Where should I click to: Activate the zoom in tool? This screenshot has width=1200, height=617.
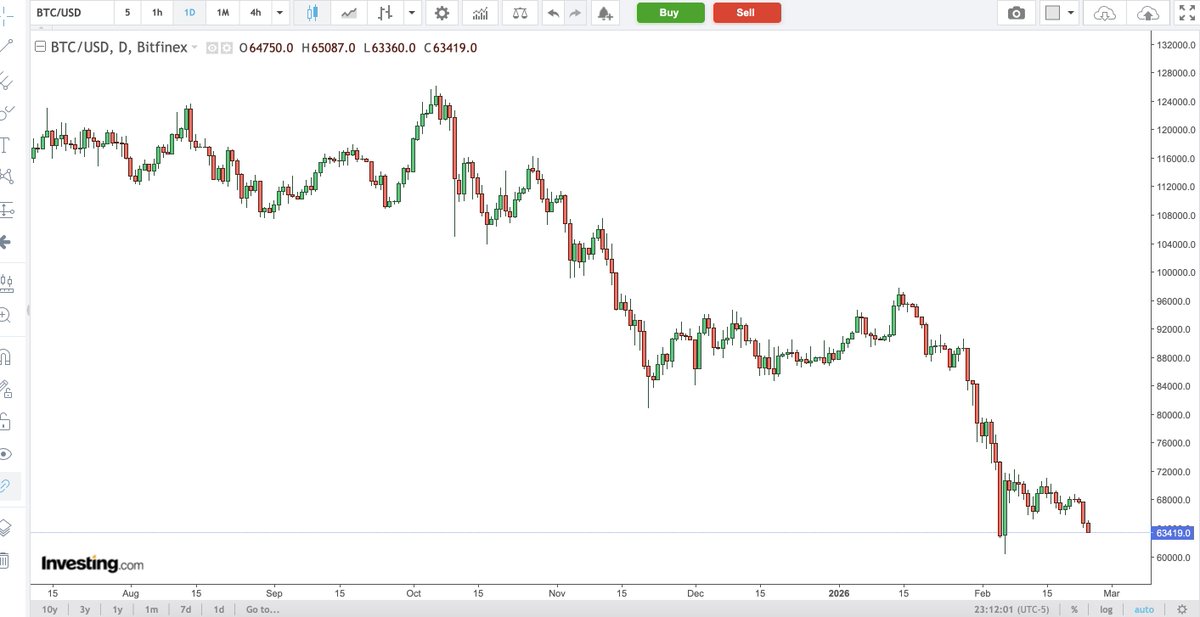[6, 315]
